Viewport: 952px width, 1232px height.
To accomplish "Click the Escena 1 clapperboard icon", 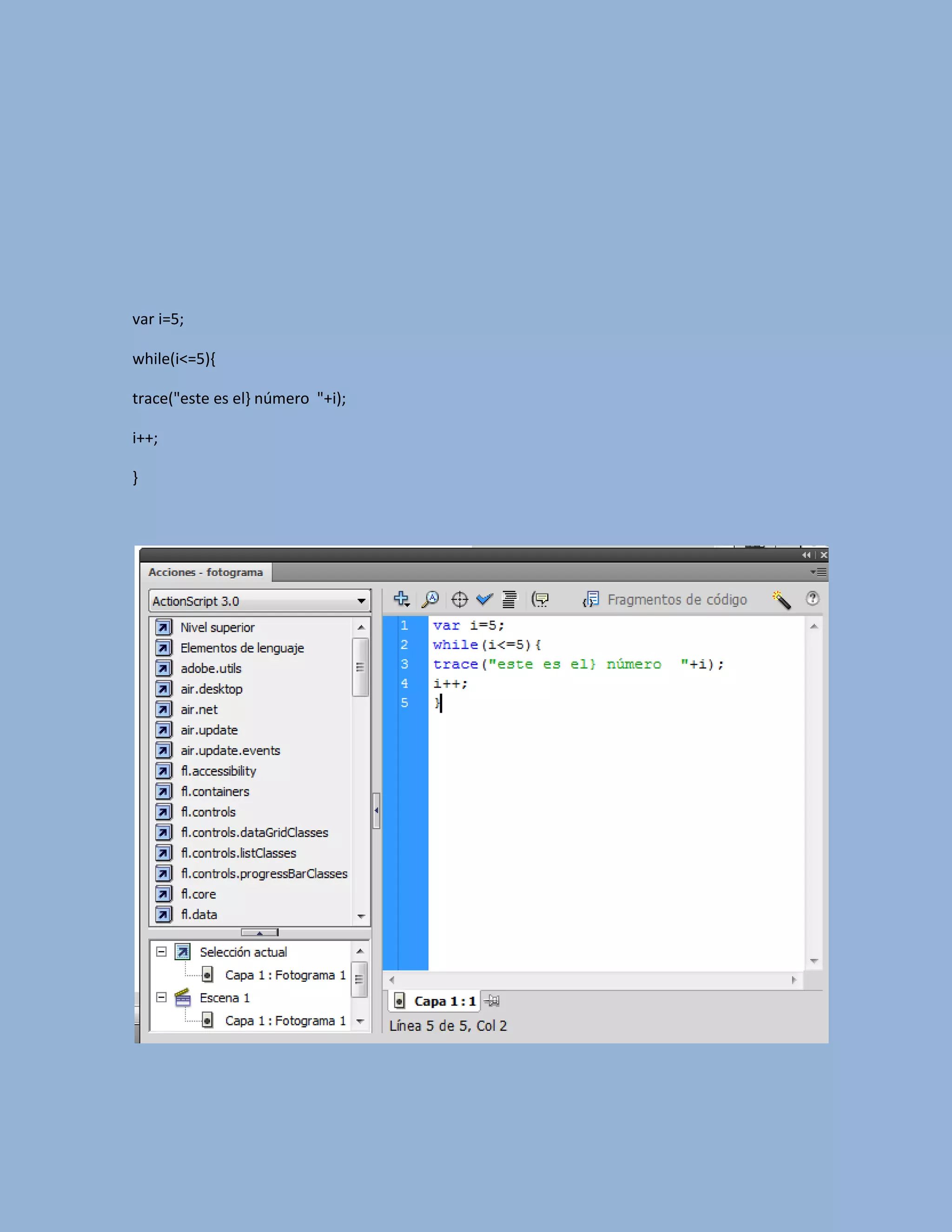I will click(x=183, y=997).
